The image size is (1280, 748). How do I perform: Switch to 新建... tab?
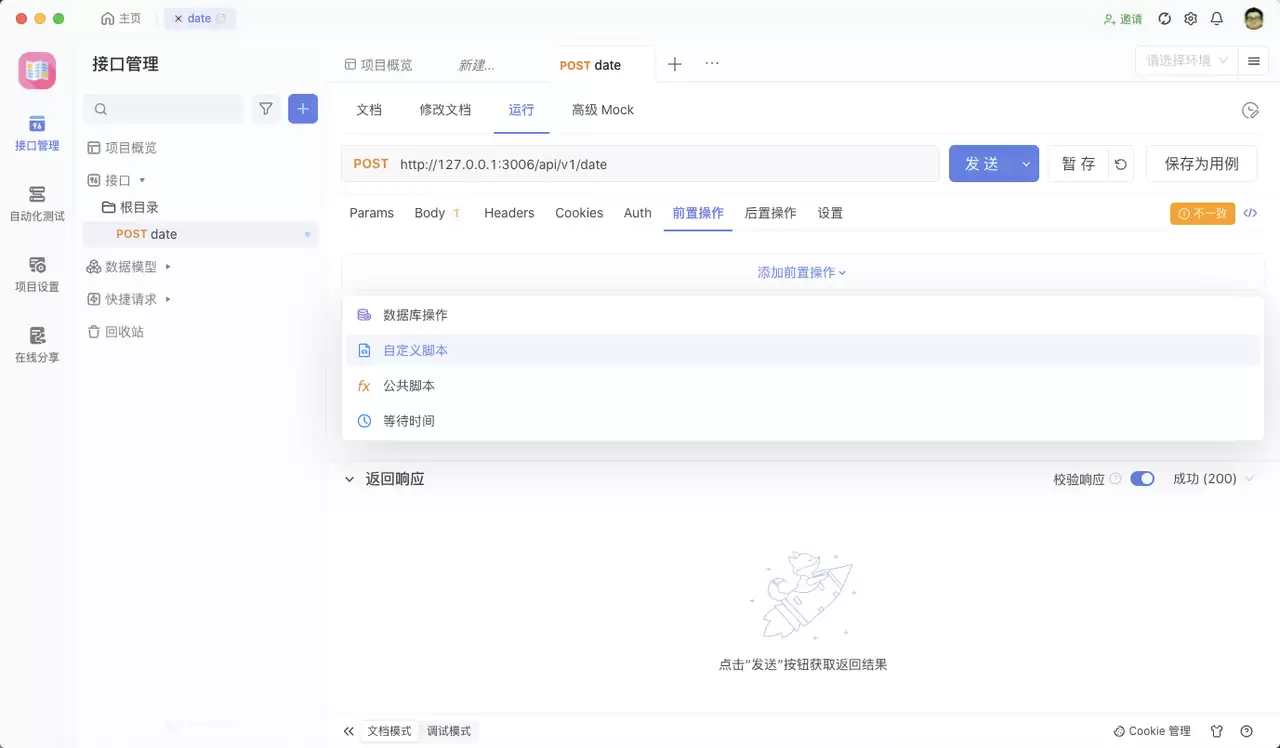coord(476,65)
